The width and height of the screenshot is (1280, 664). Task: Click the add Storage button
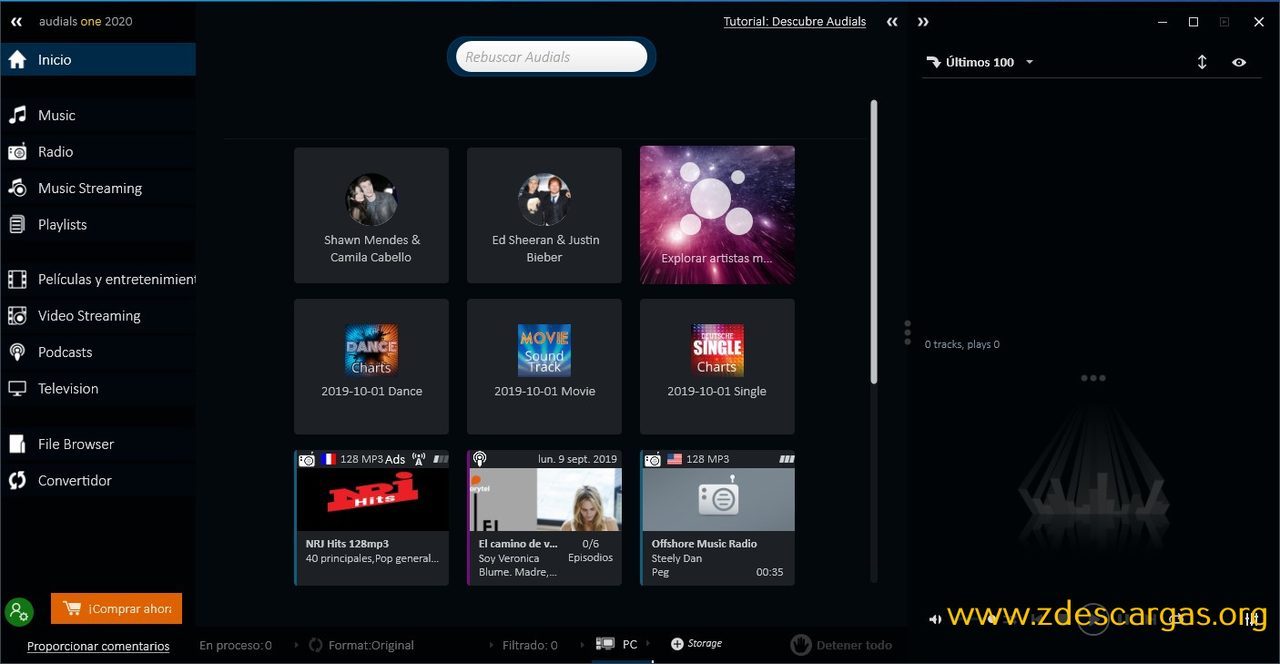(696, 644)
